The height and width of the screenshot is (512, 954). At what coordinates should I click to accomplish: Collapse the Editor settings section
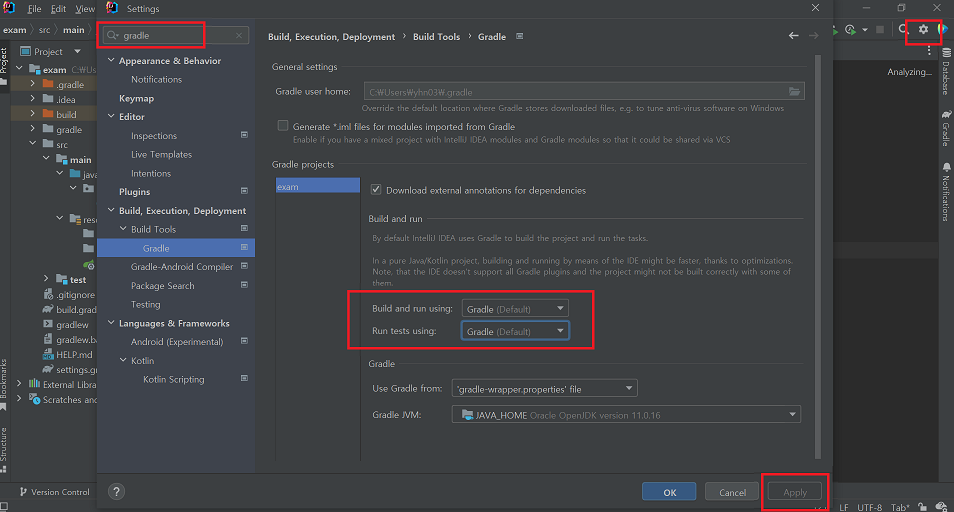pyautogui.click(x=111, y=116)
